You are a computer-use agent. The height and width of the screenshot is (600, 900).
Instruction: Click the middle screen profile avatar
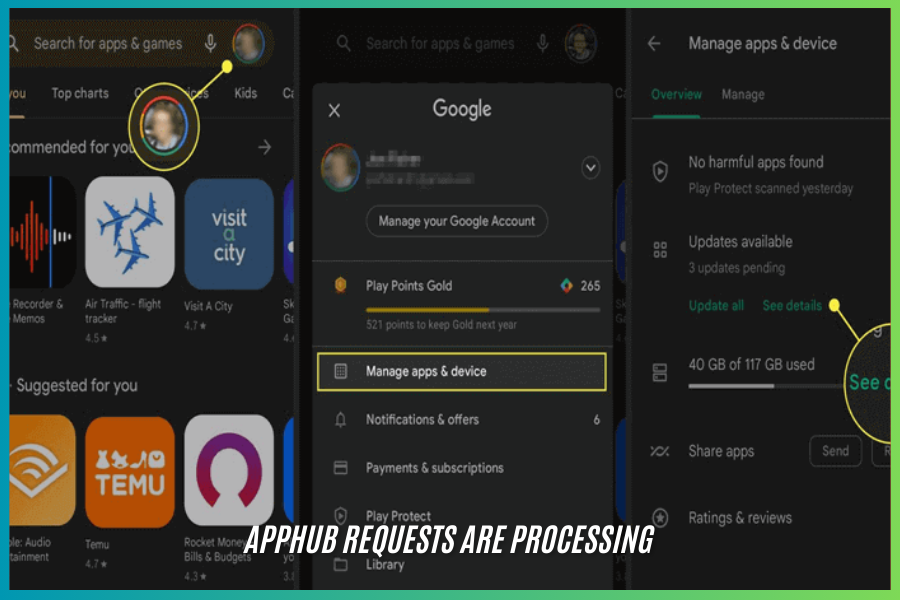pyautogui.click(x=581, y=44)
